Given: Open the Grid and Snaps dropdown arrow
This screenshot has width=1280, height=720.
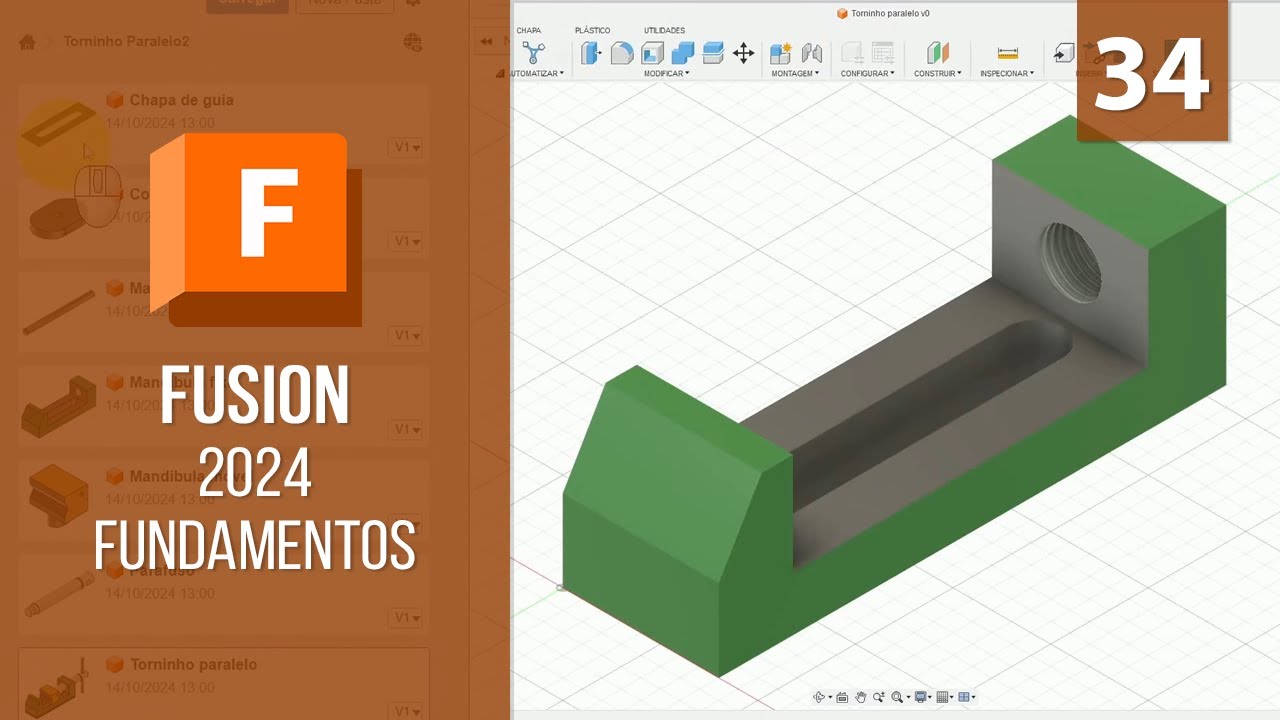Looking at the screenshot, I should pos(952,698).
